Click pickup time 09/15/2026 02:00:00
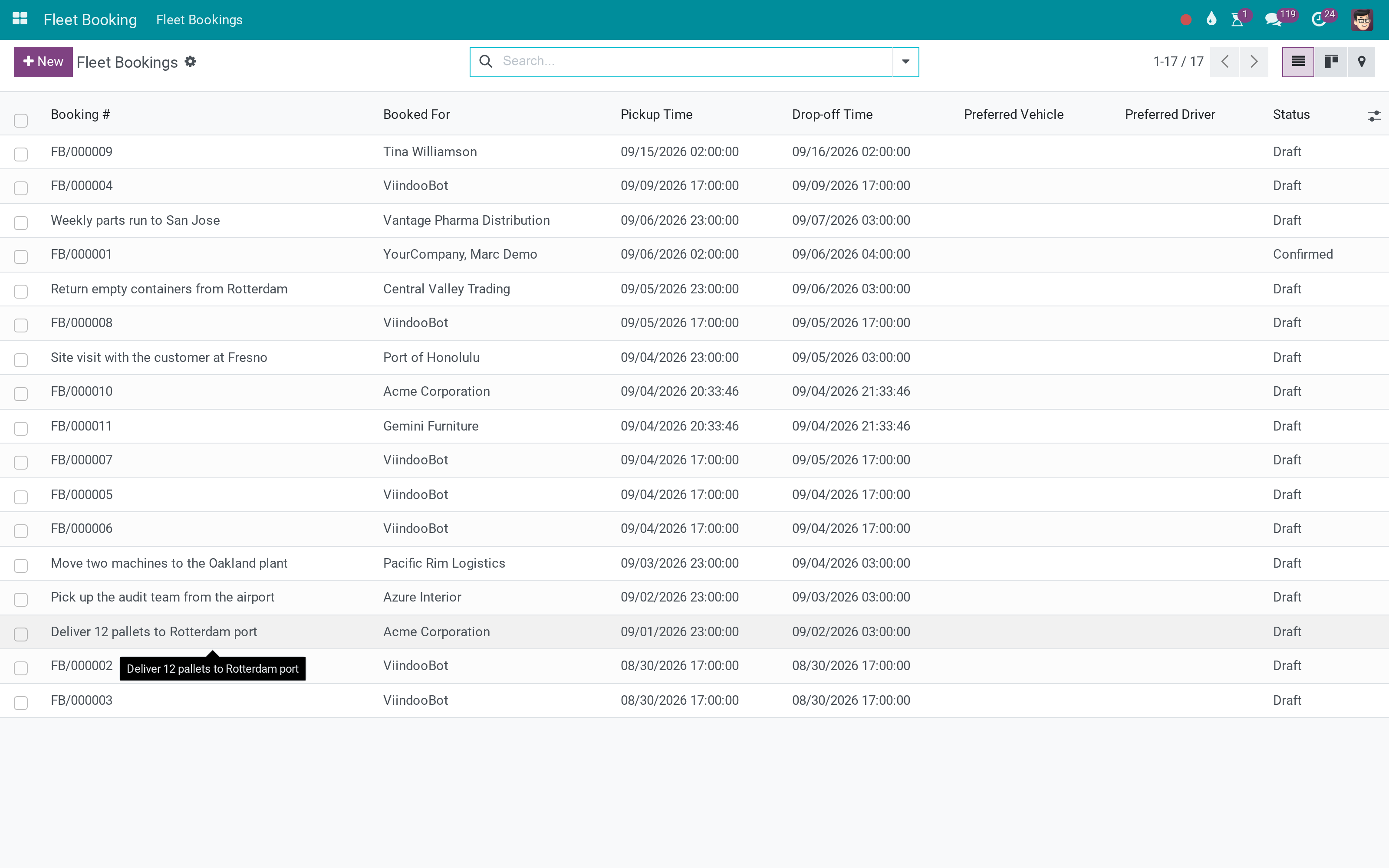This screenshot has width=1389, height=868. [680, 151]
